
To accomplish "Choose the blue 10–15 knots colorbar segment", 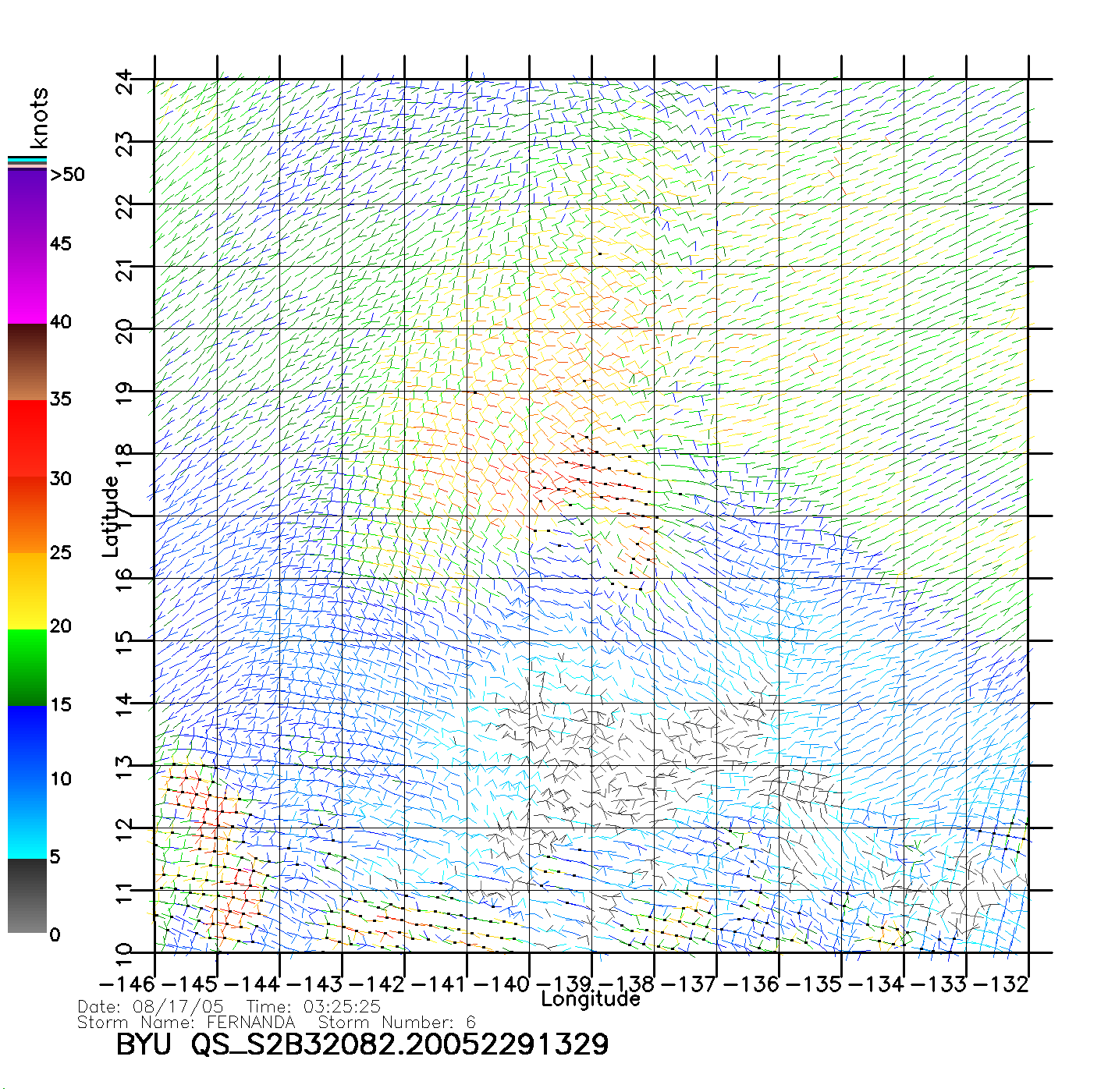I will click(27, 743).
